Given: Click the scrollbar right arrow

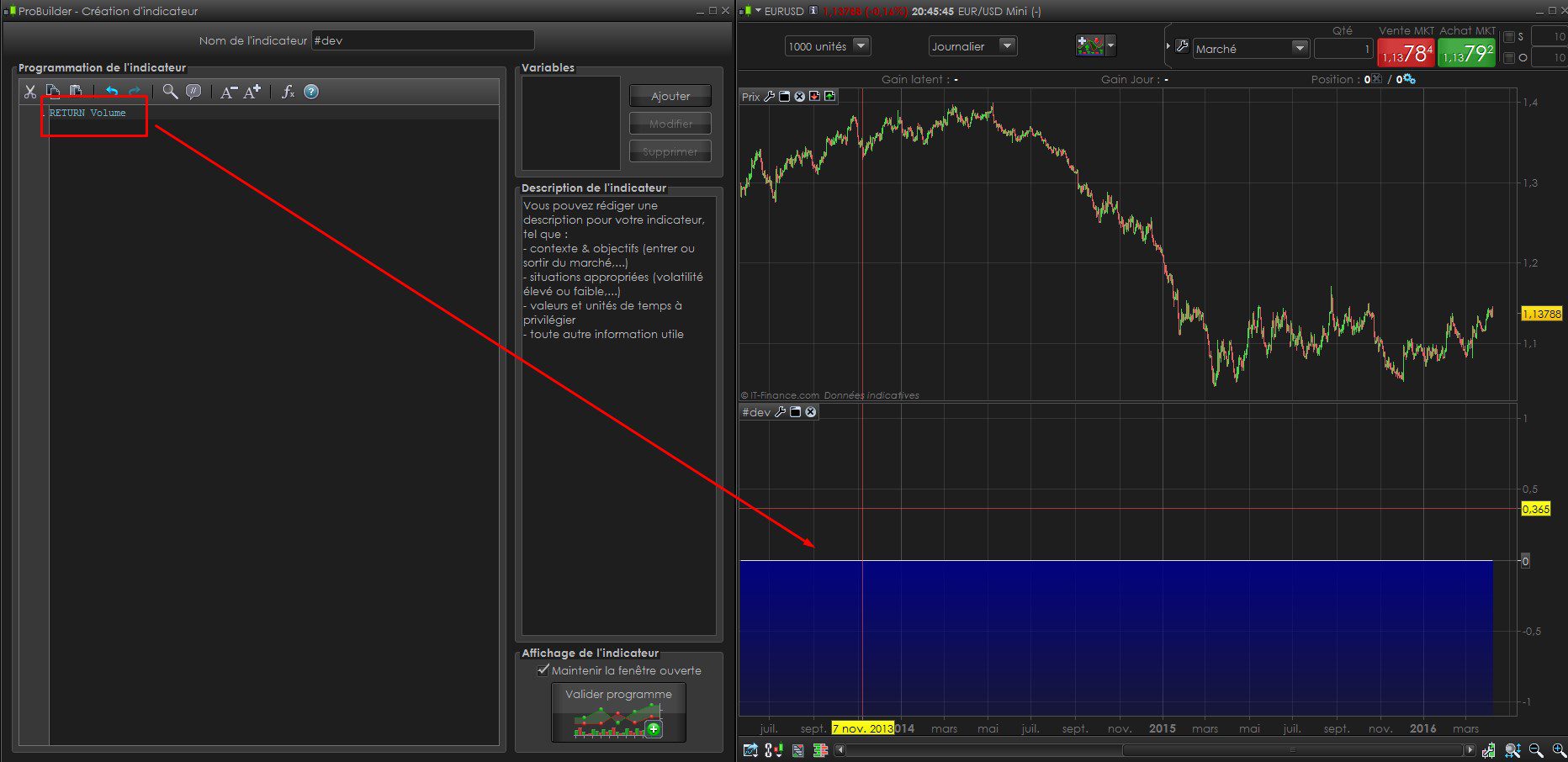Looking at the screenshot, I should coord(1470,750).
